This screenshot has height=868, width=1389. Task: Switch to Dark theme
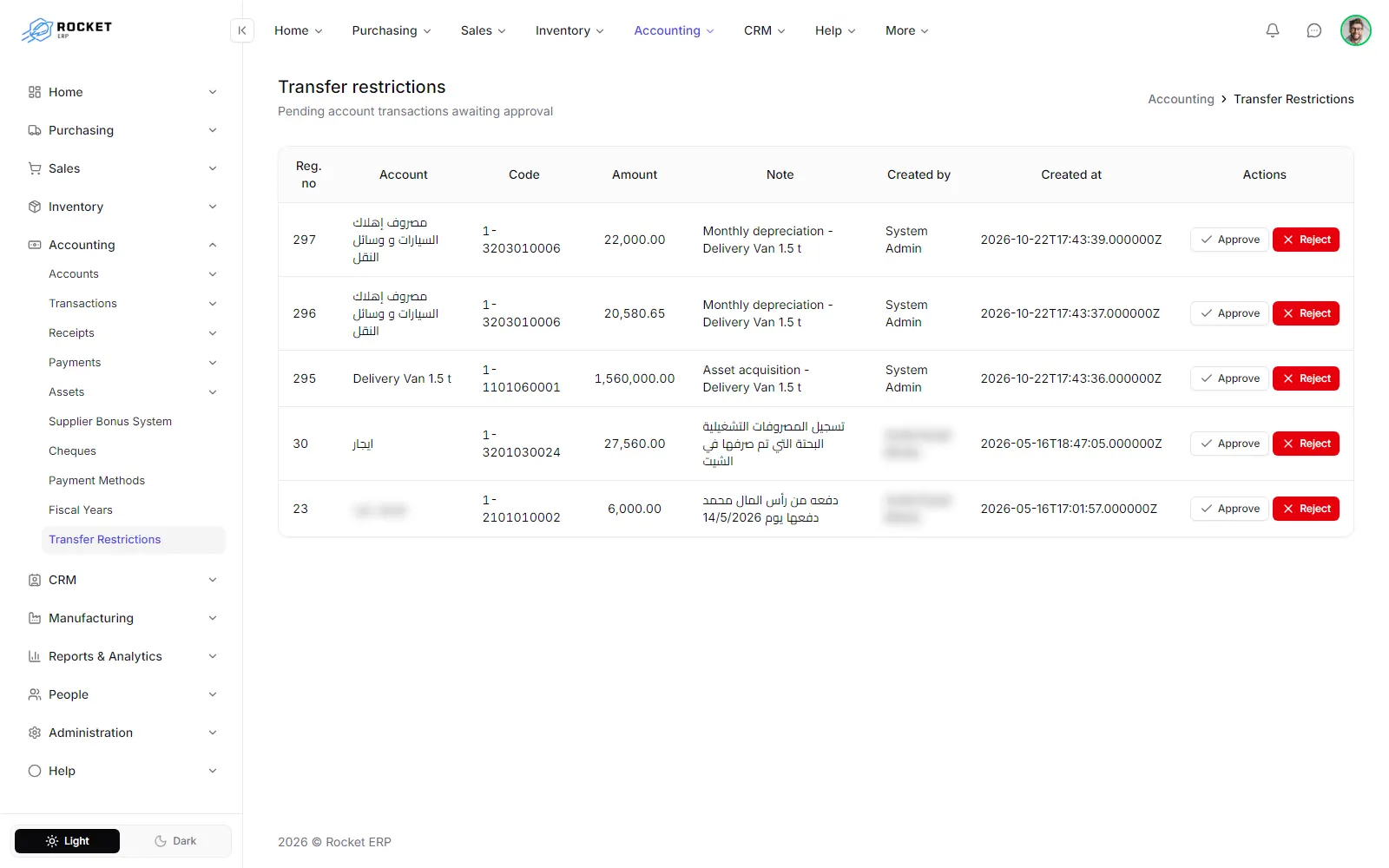(x=175, y=841)
